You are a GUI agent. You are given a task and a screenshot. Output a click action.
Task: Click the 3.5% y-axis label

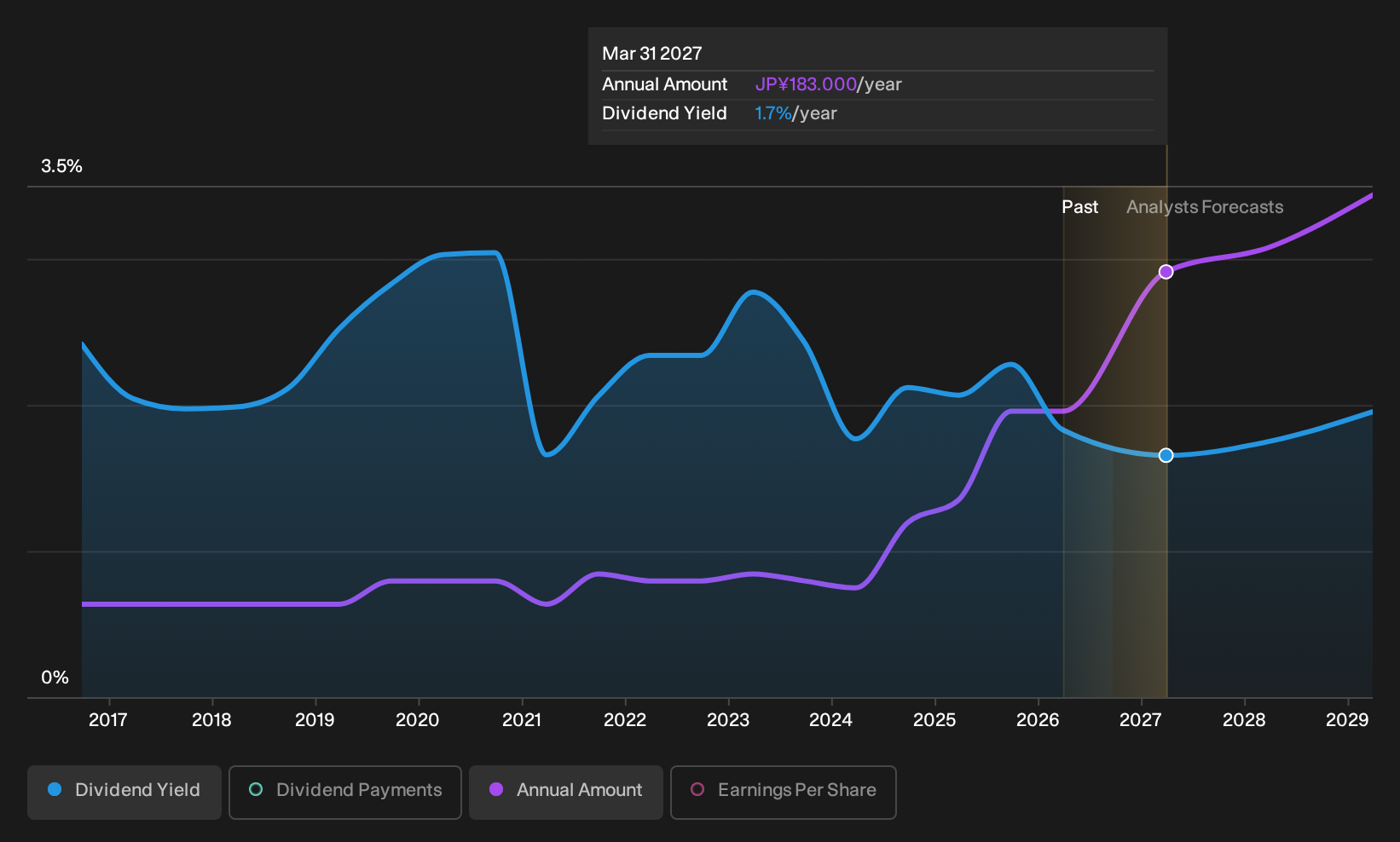[x=61, y=166]
